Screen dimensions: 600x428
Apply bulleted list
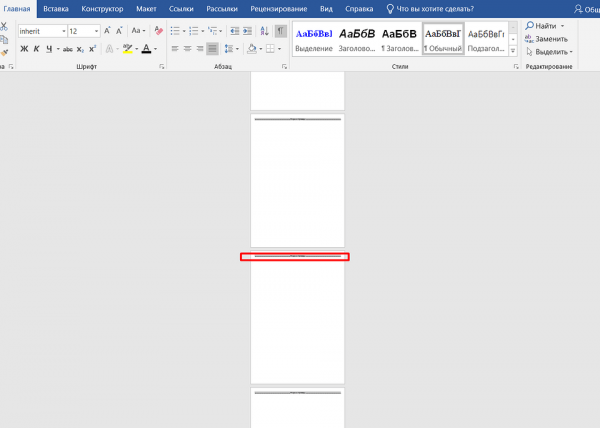pyautogui.click(x=175, y=31)
